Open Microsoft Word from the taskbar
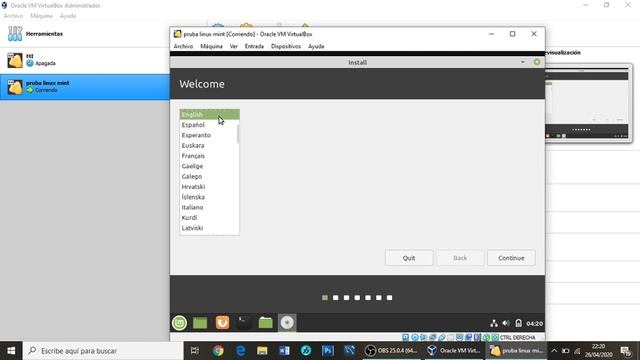 [284, 351]
